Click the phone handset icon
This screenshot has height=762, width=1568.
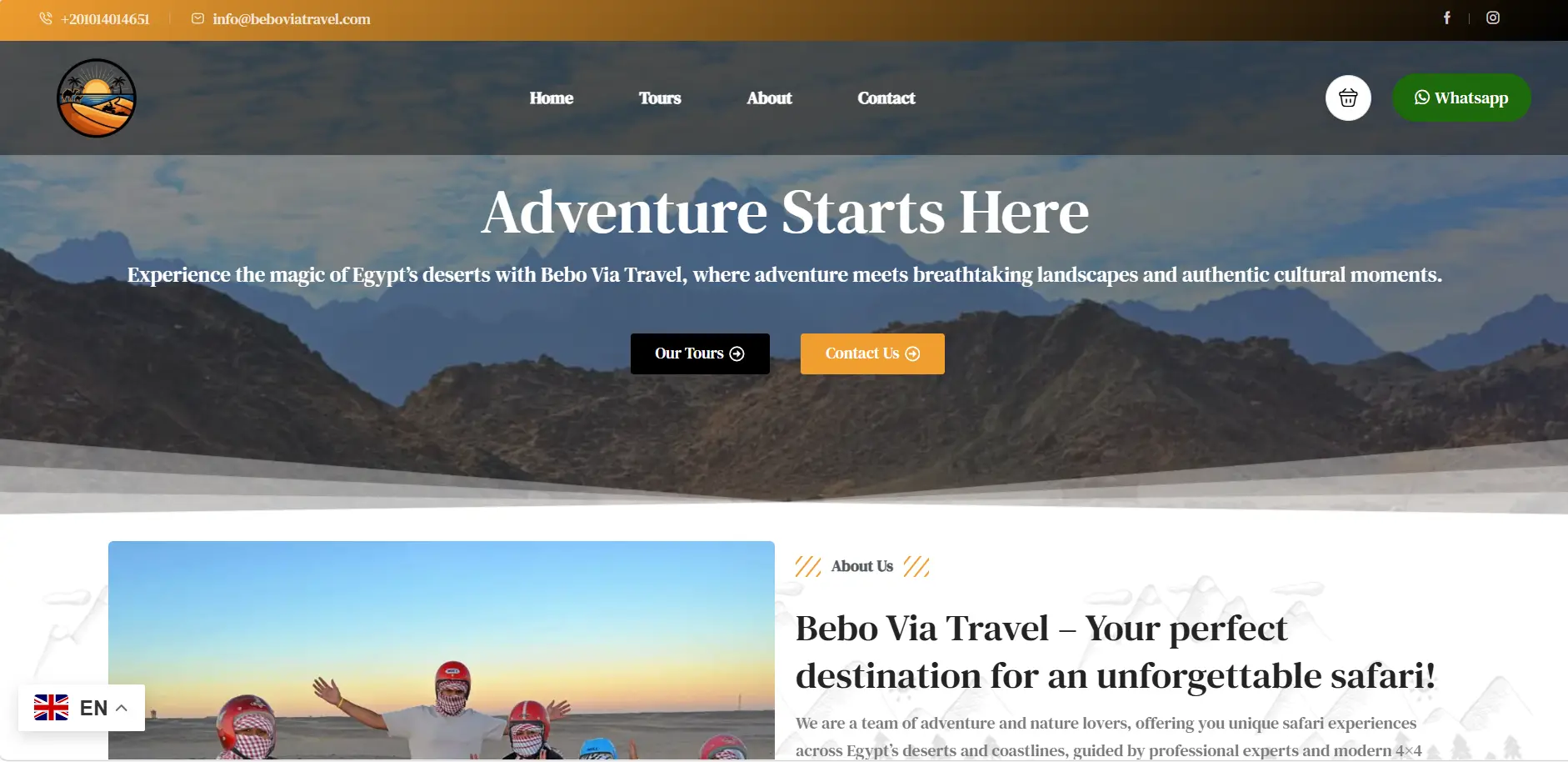(46, 18)
